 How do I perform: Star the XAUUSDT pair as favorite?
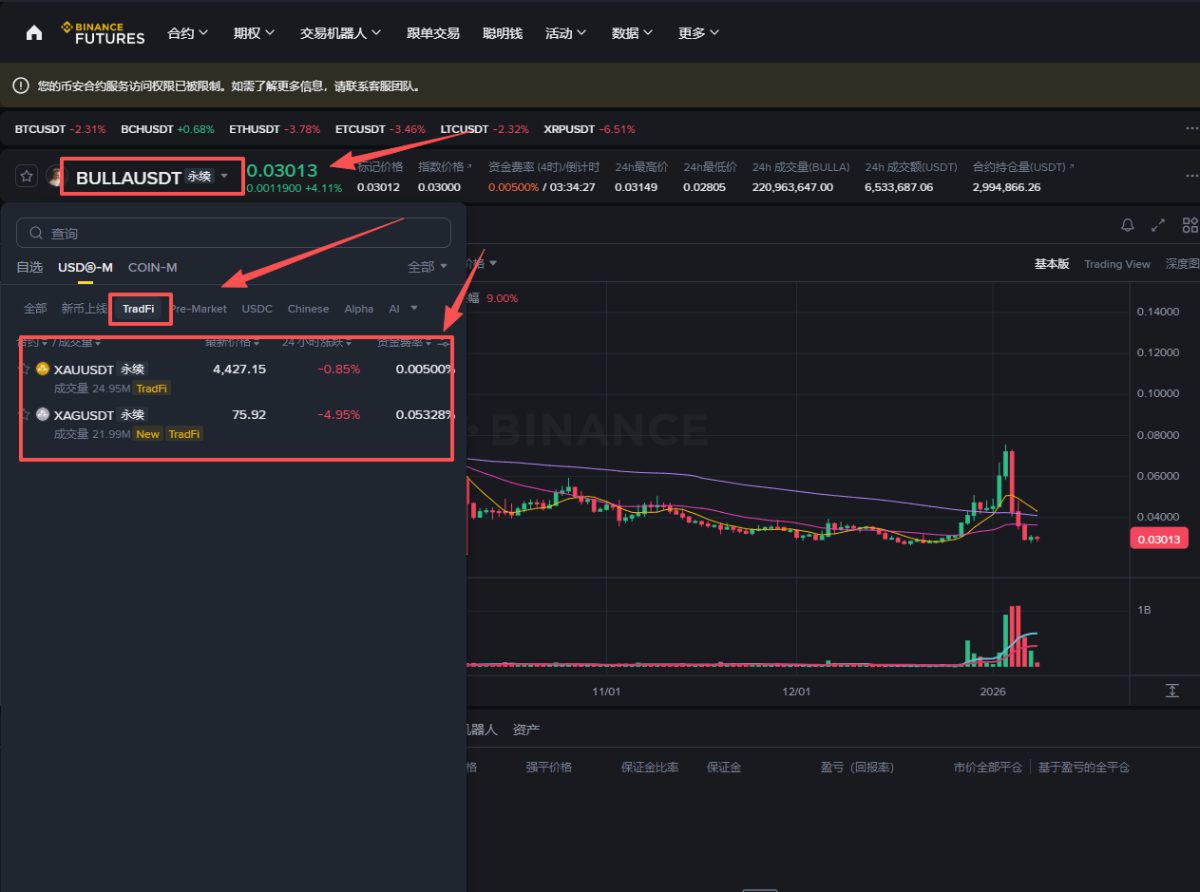pos(24,369)
